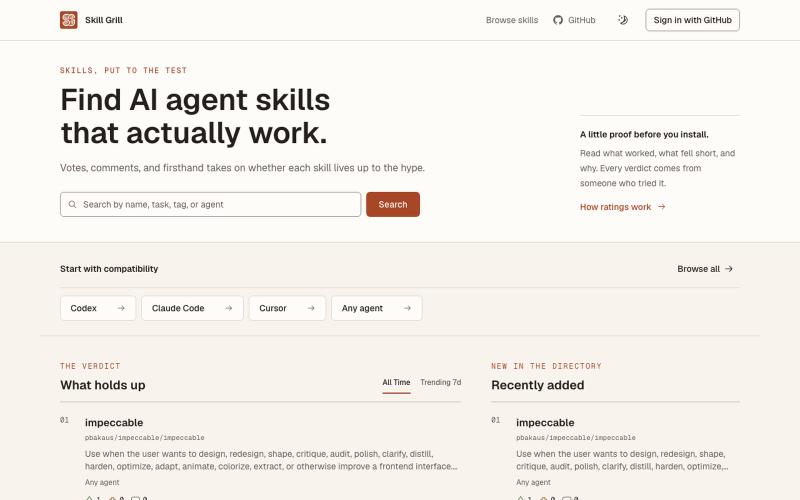
Task: Click Any agent tag in Recently added
Action: click(x=533, y=482)
